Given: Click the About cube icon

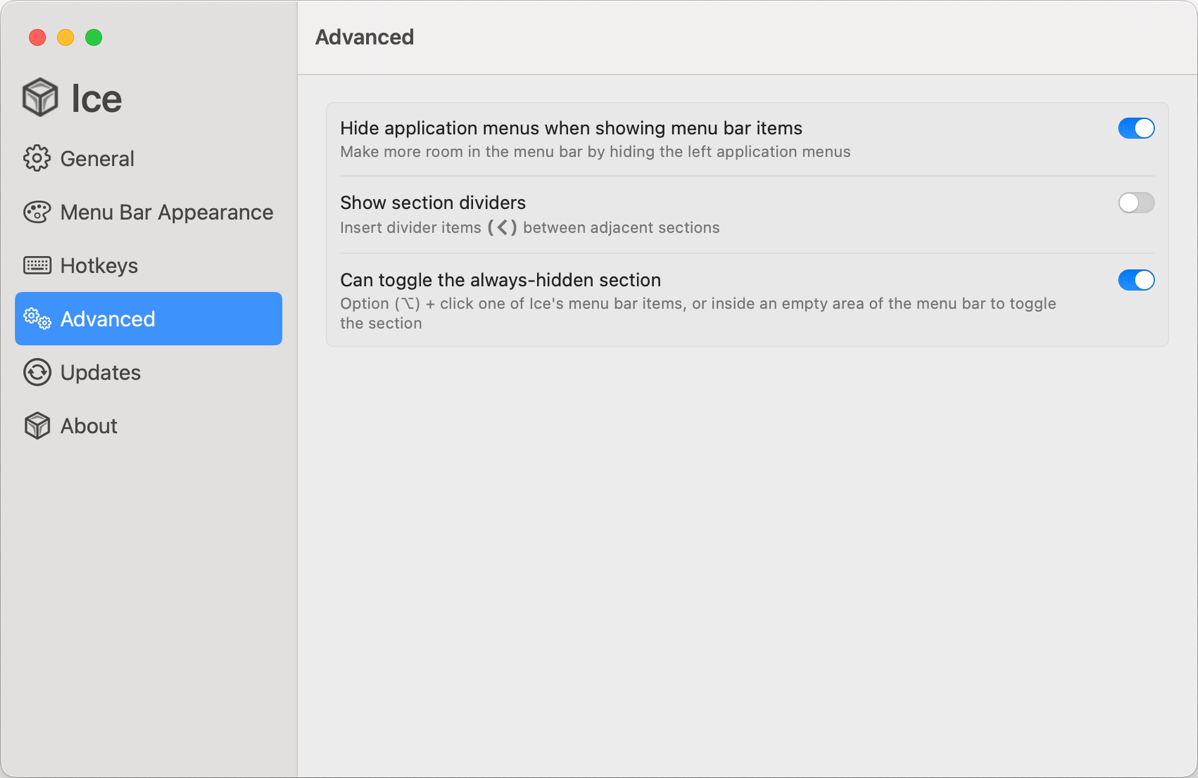Looking at the screenshot, I should pyautogui.click(x=37, y=426).
